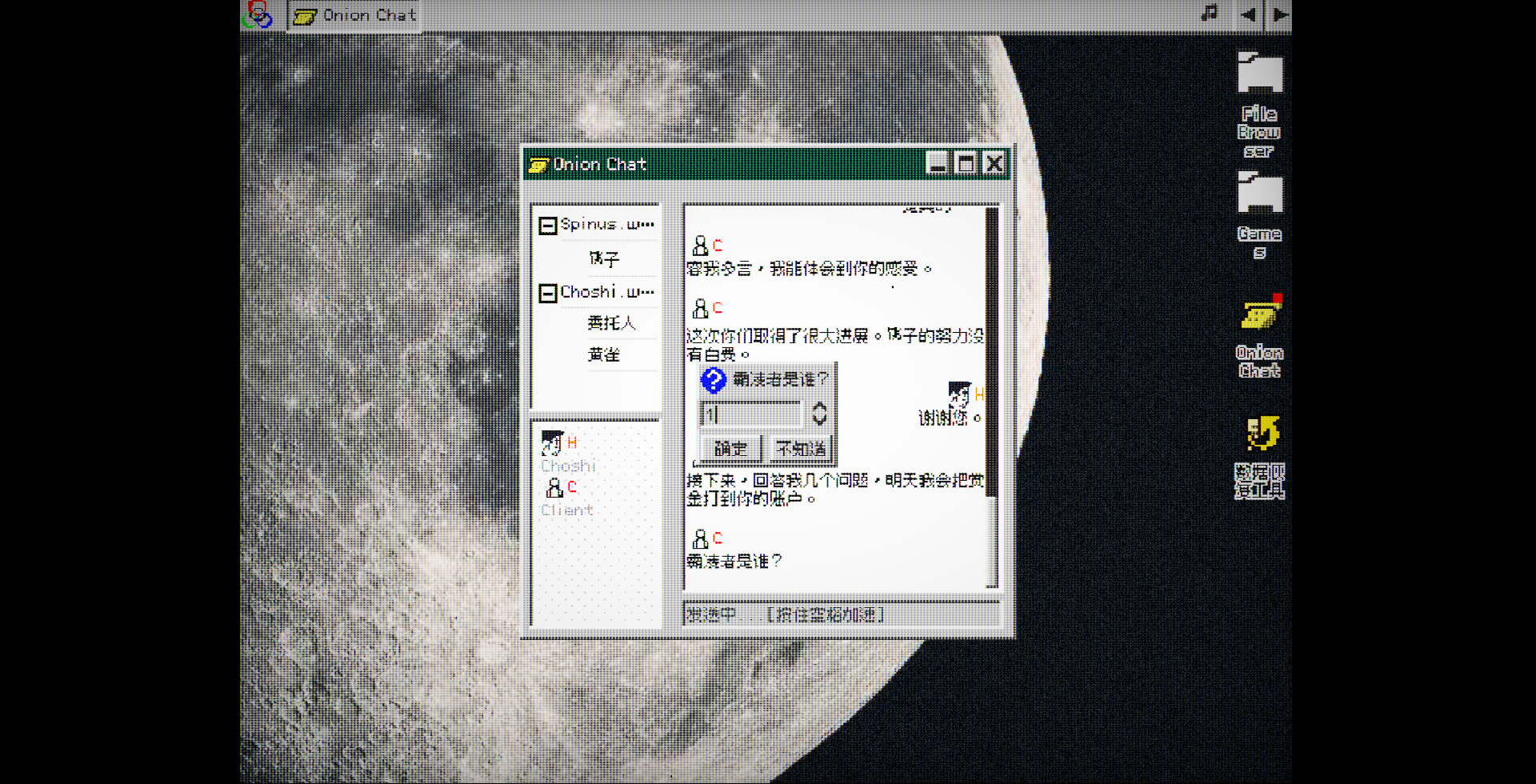The image size is (1536, 784).
Task: Select 偶子 chat in the tree
Action: [604, 258]
